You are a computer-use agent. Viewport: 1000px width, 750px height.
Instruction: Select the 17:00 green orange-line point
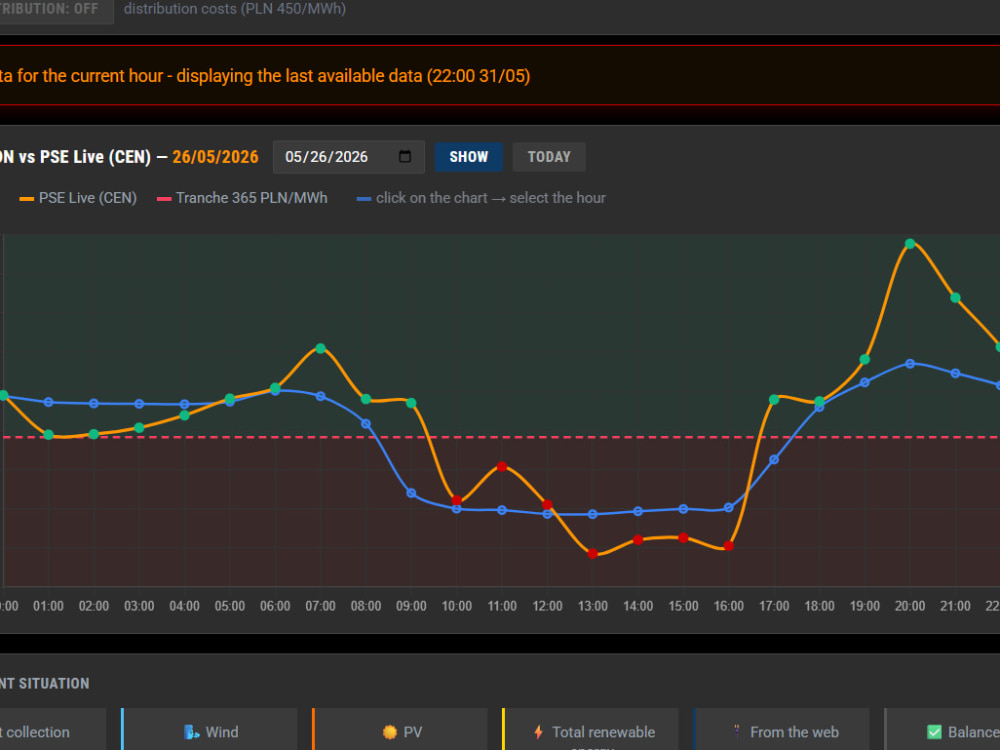tap(774, 399)
